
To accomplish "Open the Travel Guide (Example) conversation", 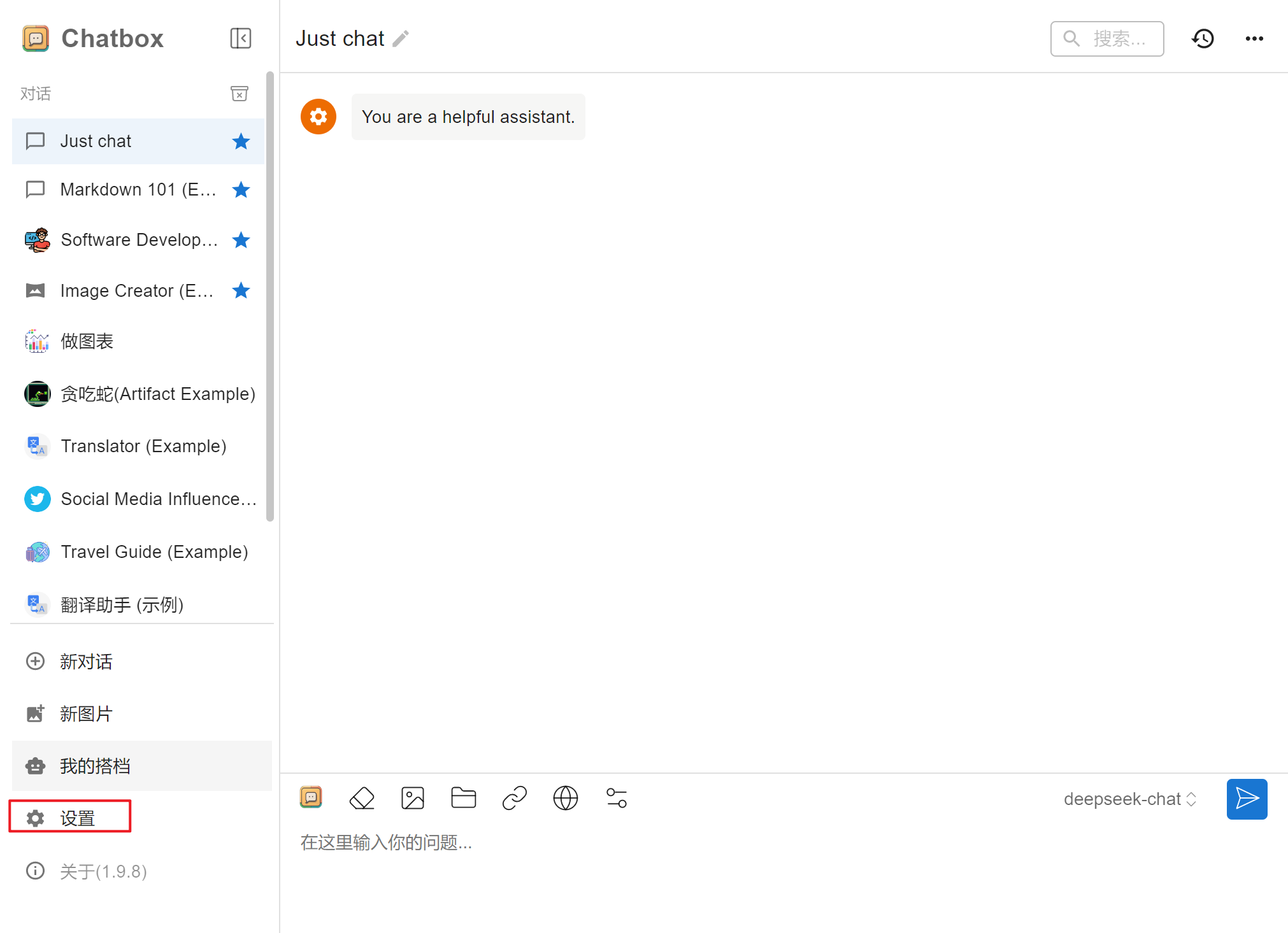I will (x=138, y=552).
